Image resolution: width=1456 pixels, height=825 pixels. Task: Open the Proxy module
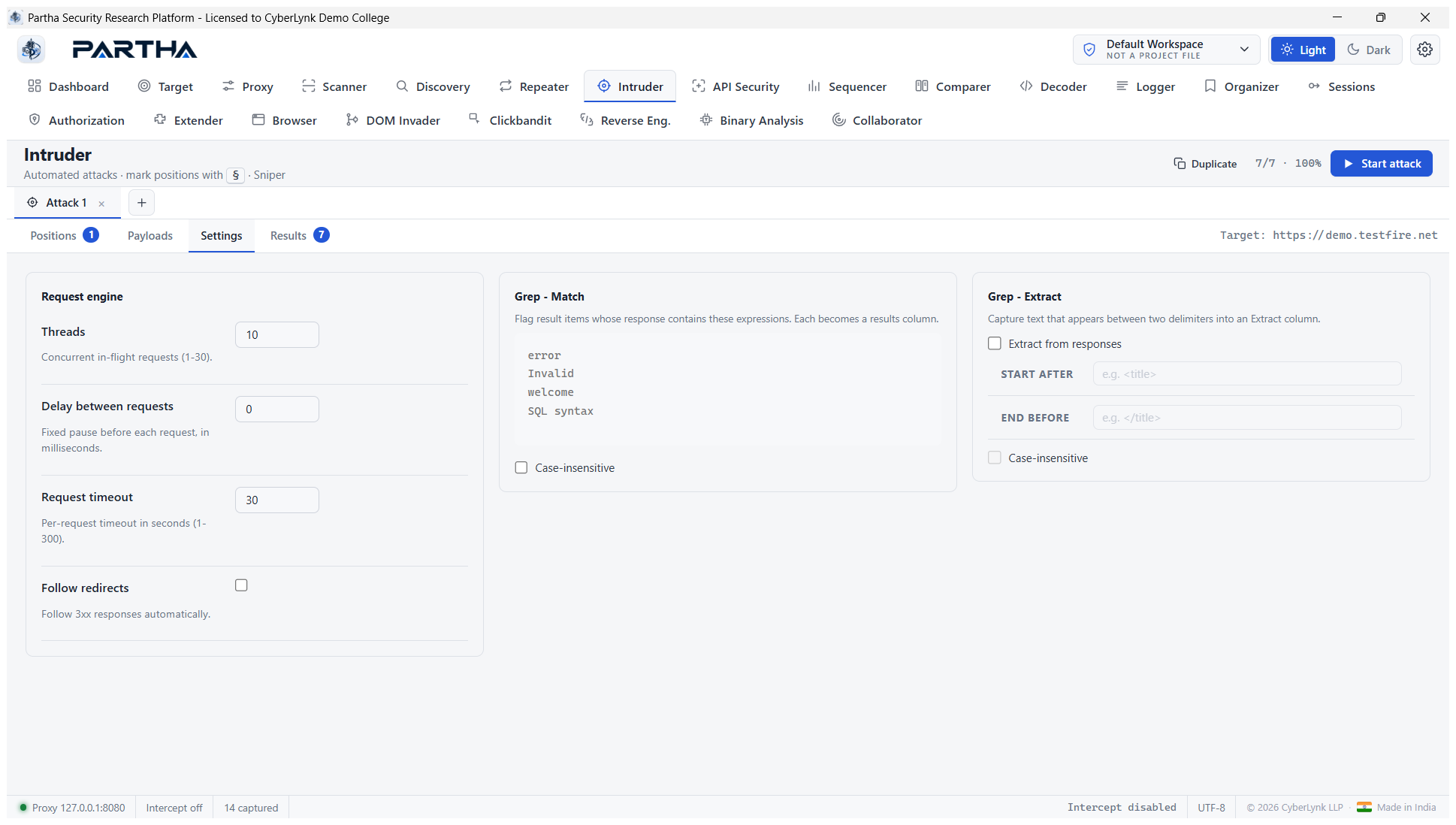pyautogui.click(x=248, y=86)
